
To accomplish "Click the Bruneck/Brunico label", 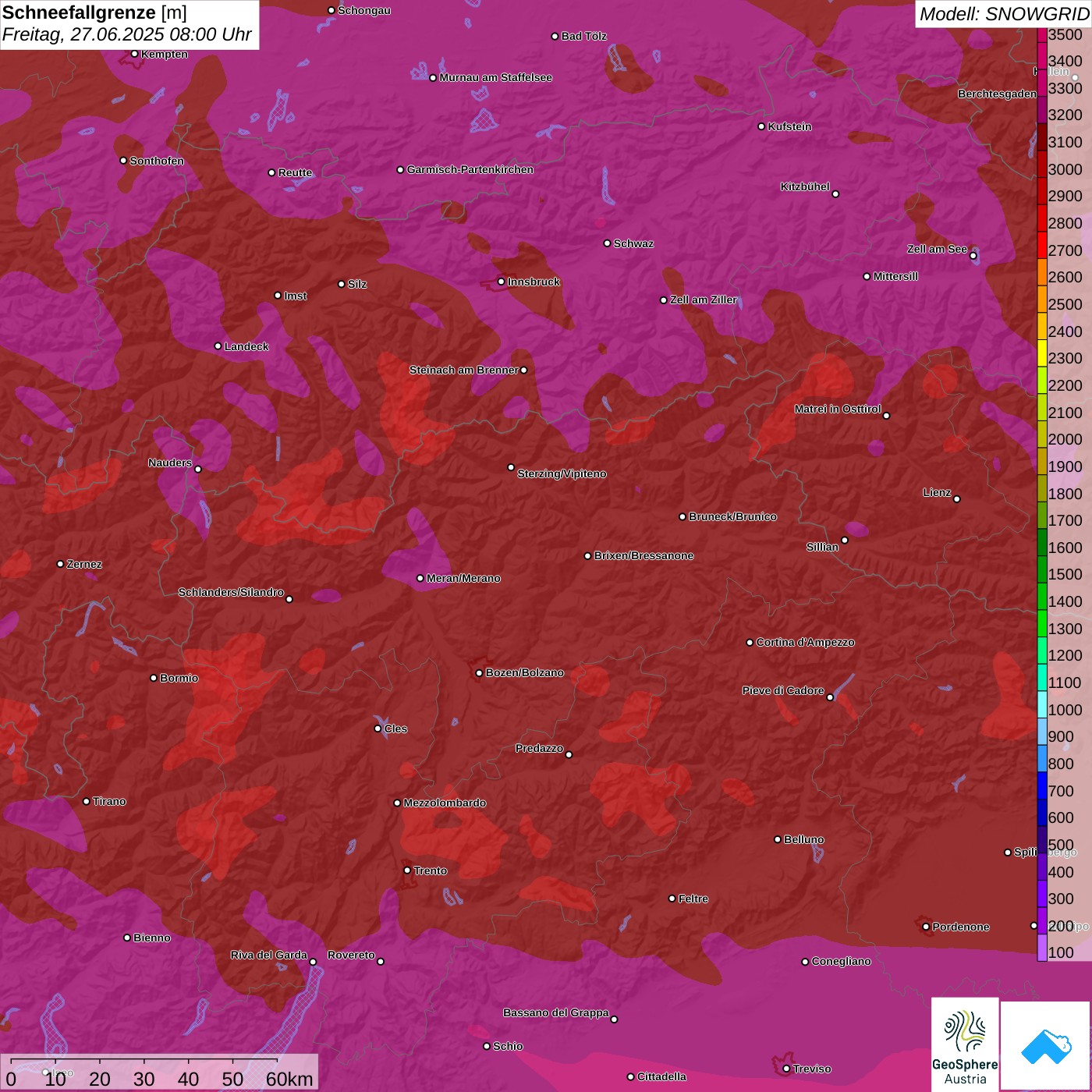I will (732, 516).
